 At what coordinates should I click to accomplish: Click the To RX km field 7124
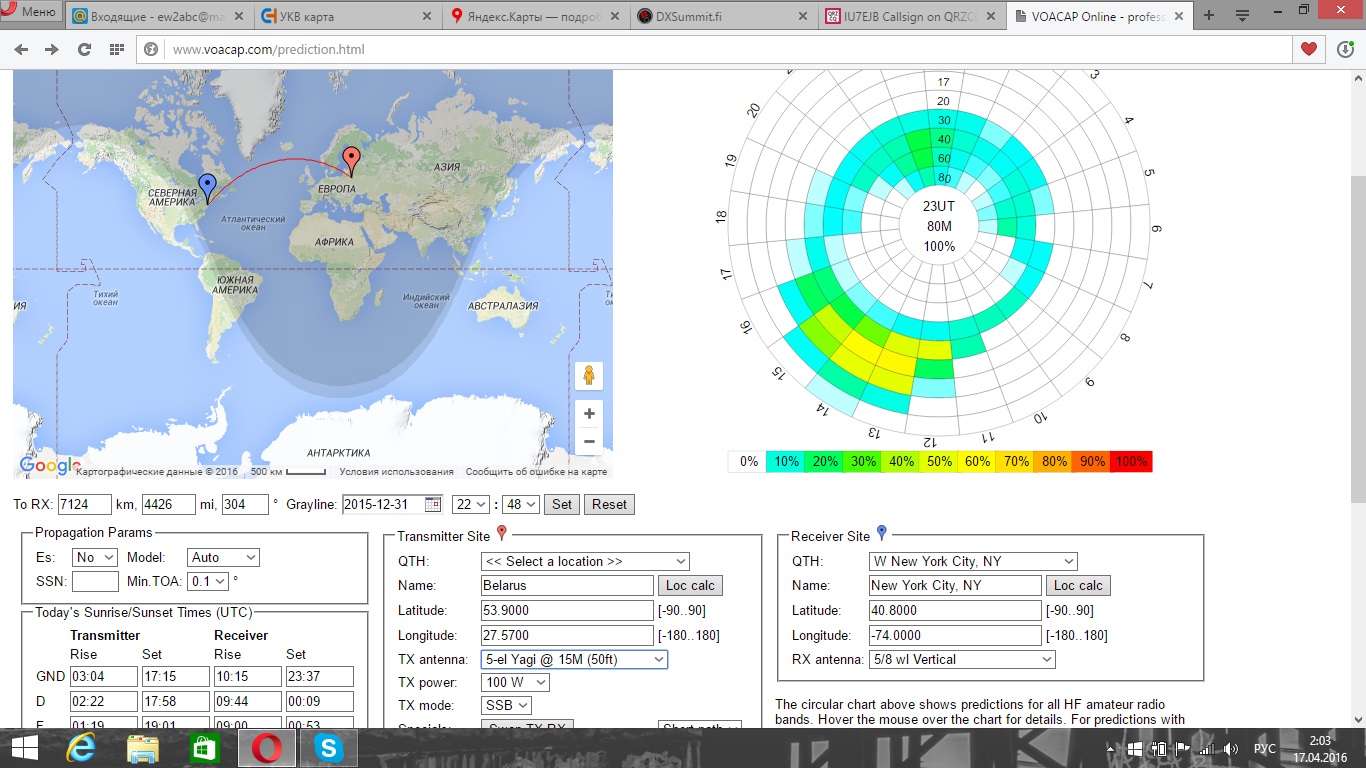pyautogui.click(x=84, y=504)
